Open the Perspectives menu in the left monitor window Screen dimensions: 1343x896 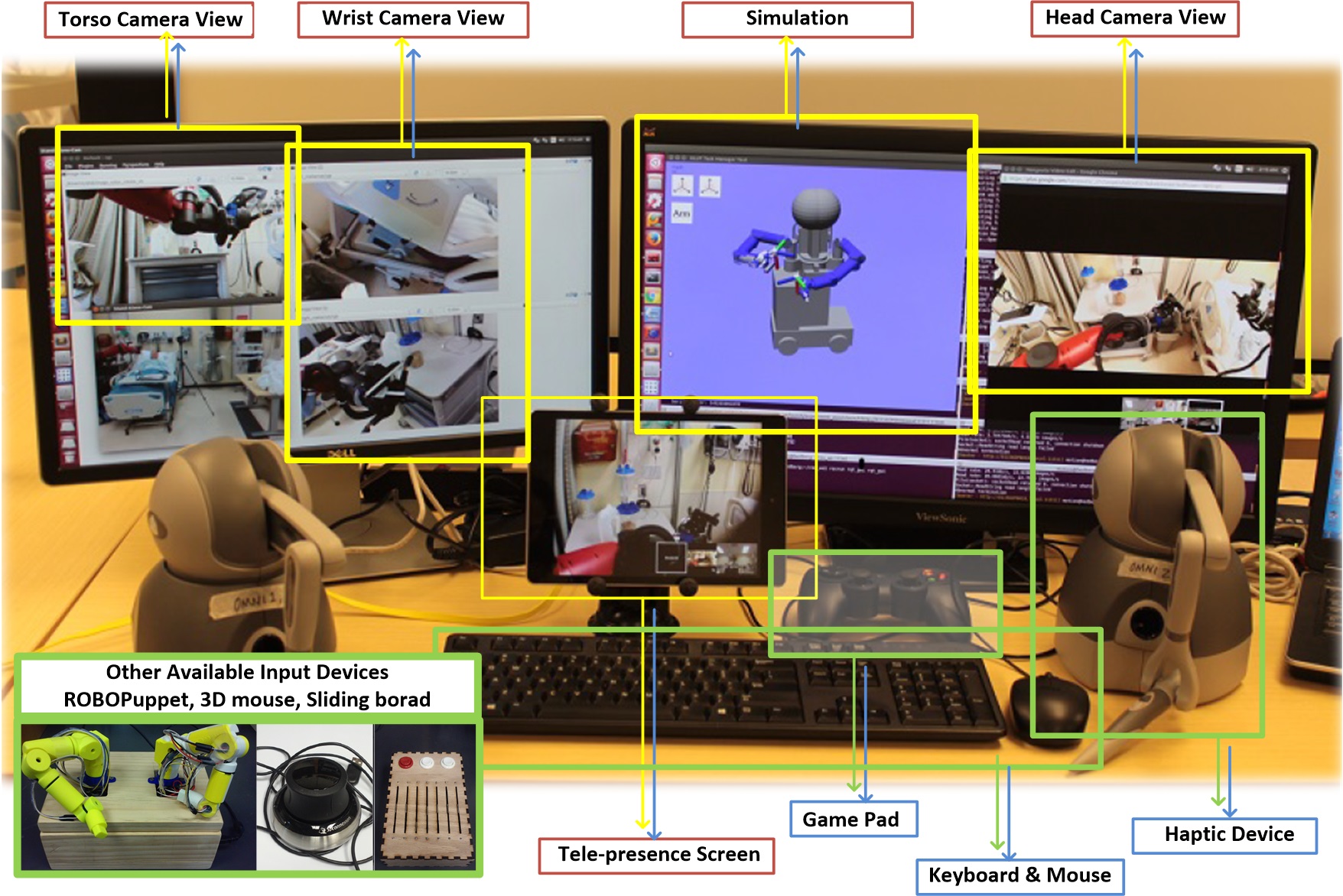pos(135,164)
